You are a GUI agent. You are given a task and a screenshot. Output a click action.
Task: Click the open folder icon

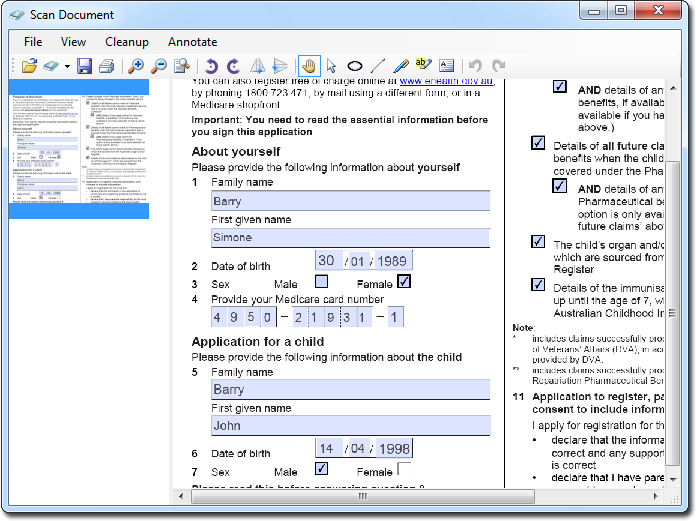click(29, 67)
